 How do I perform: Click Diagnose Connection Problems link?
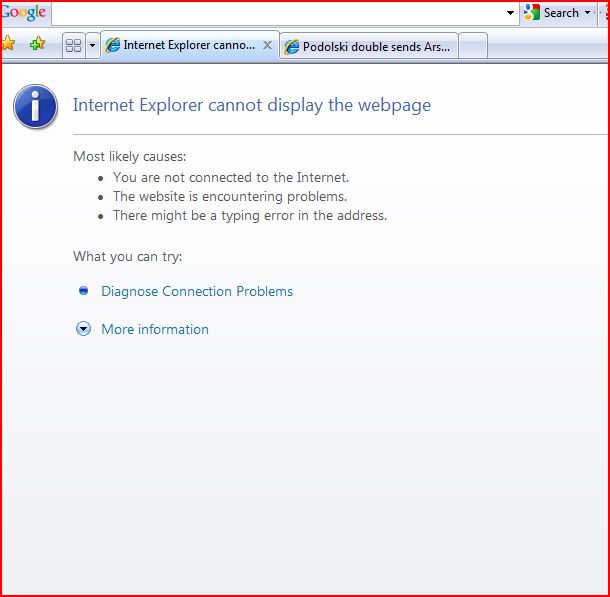[197, 291]
